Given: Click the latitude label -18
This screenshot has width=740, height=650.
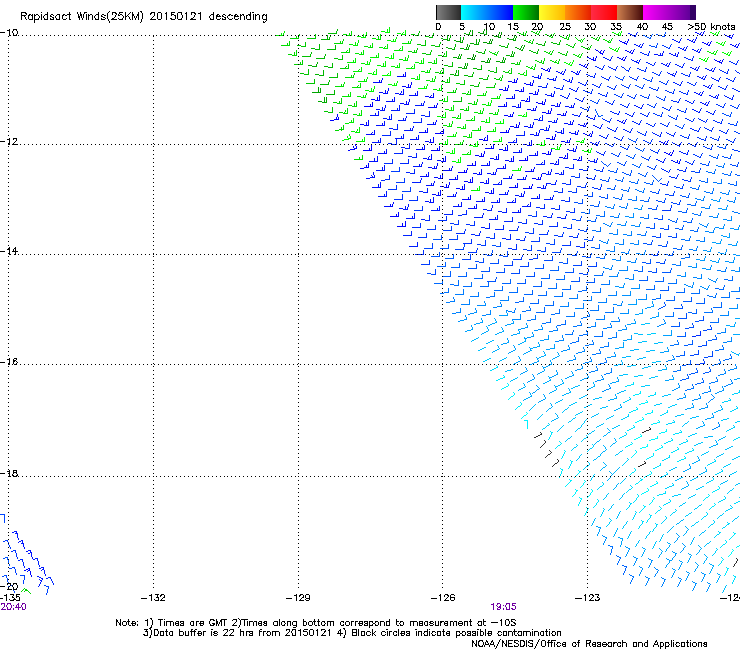Looking at the screenshot, I should pos(9,473).
